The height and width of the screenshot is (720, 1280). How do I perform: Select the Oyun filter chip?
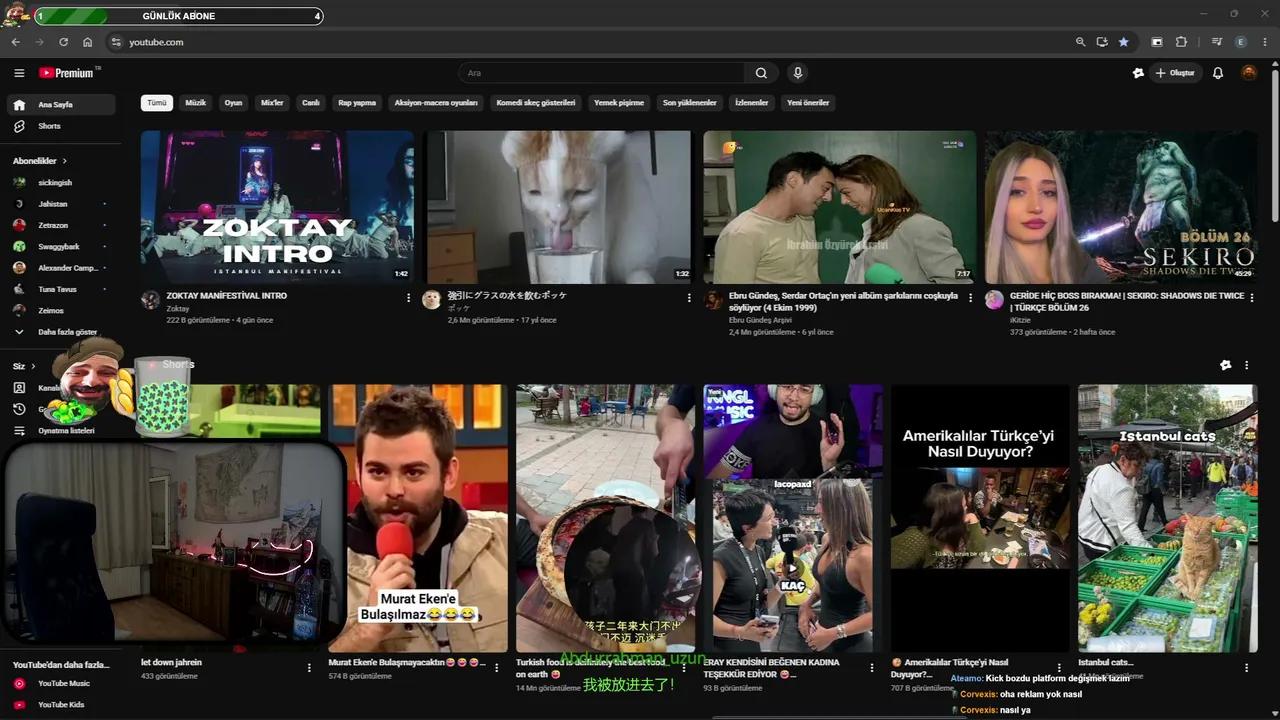[233, 103]
